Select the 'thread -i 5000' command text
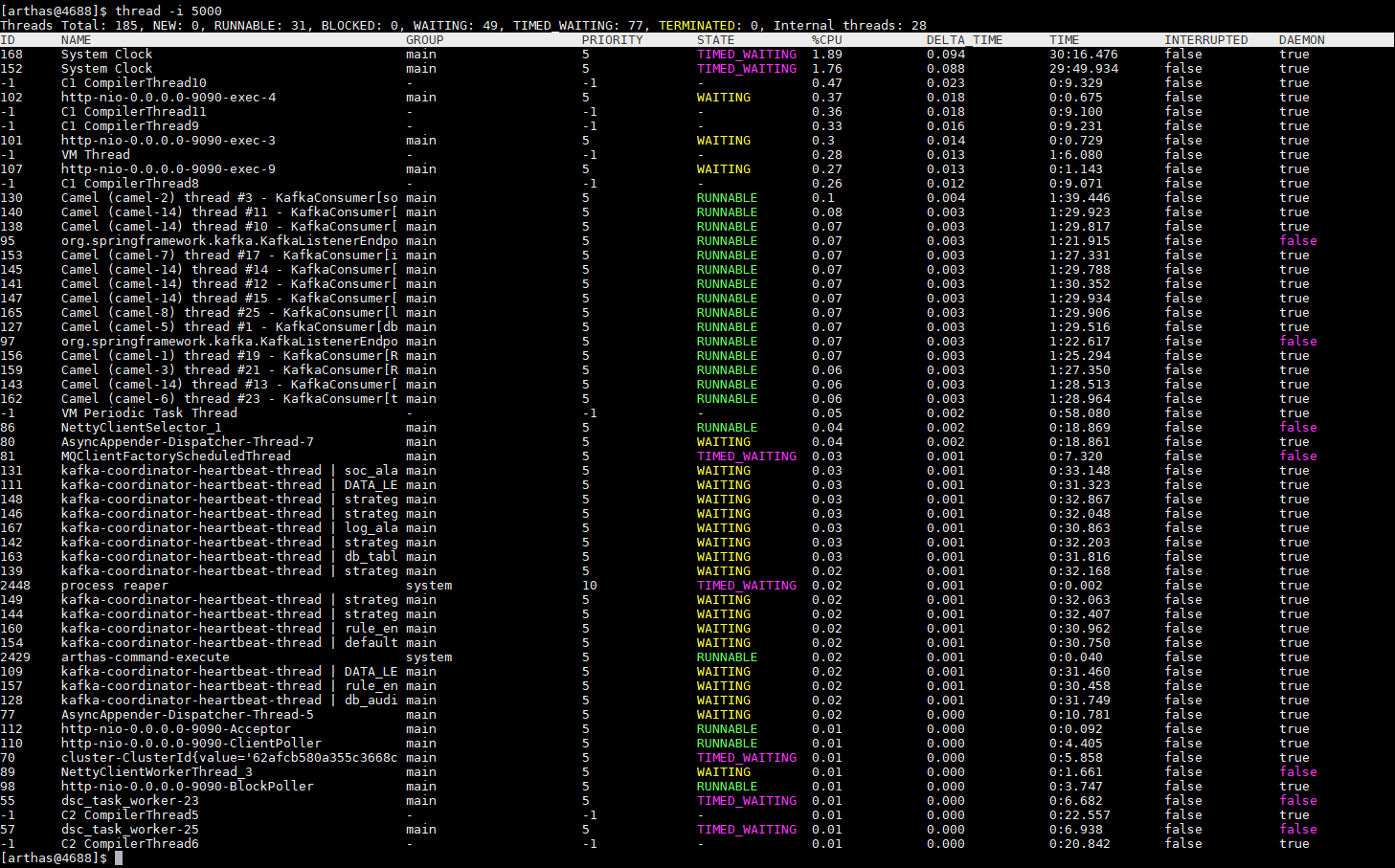Viewport: 1395px width, 868px height. [x=169, y=11]
